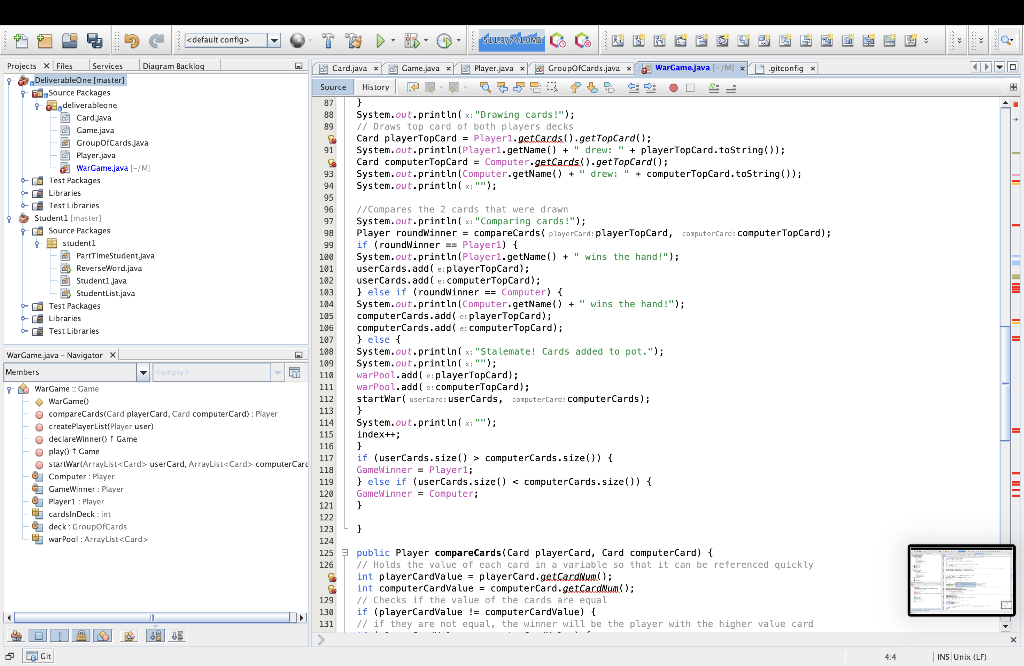The image size is (1024, 666).
Task: Open the Services panel tab
Action: pos(106,66)
